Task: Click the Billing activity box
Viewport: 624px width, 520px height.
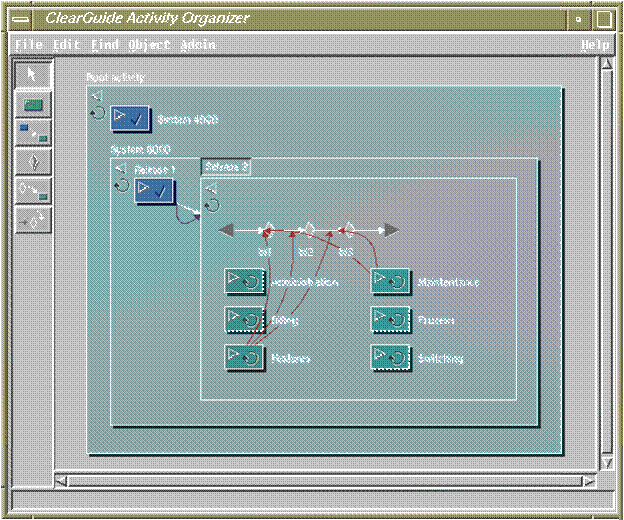Action: click(244, 319)
